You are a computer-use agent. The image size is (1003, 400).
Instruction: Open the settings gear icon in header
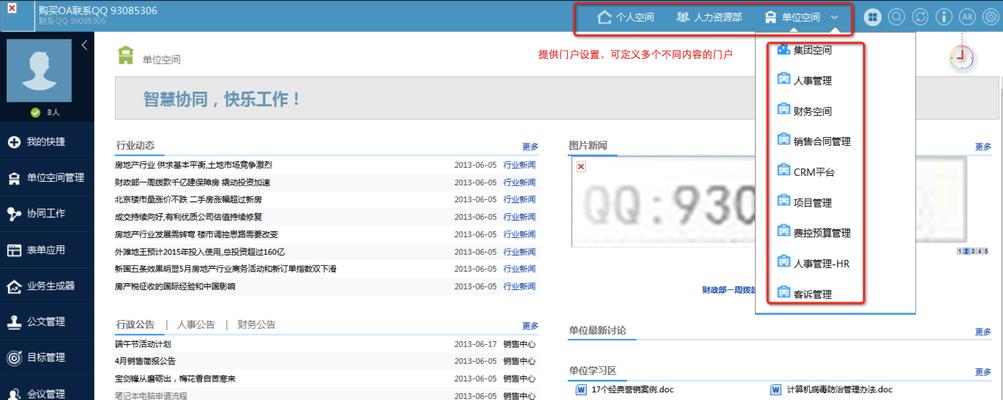(x=990, y=17)
